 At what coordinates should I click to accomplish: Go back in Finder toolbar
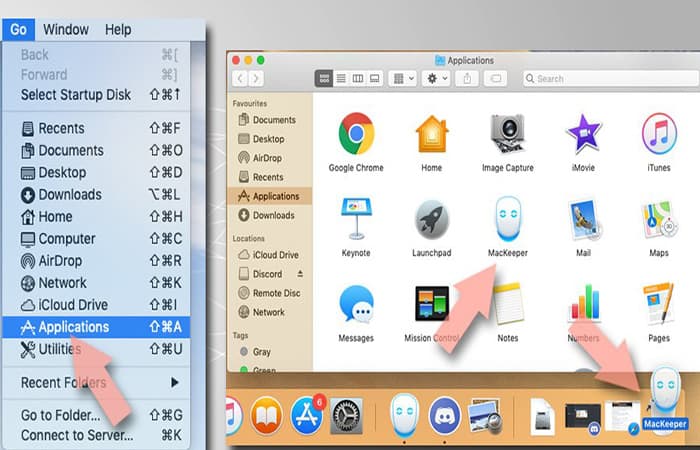[240, 79]
